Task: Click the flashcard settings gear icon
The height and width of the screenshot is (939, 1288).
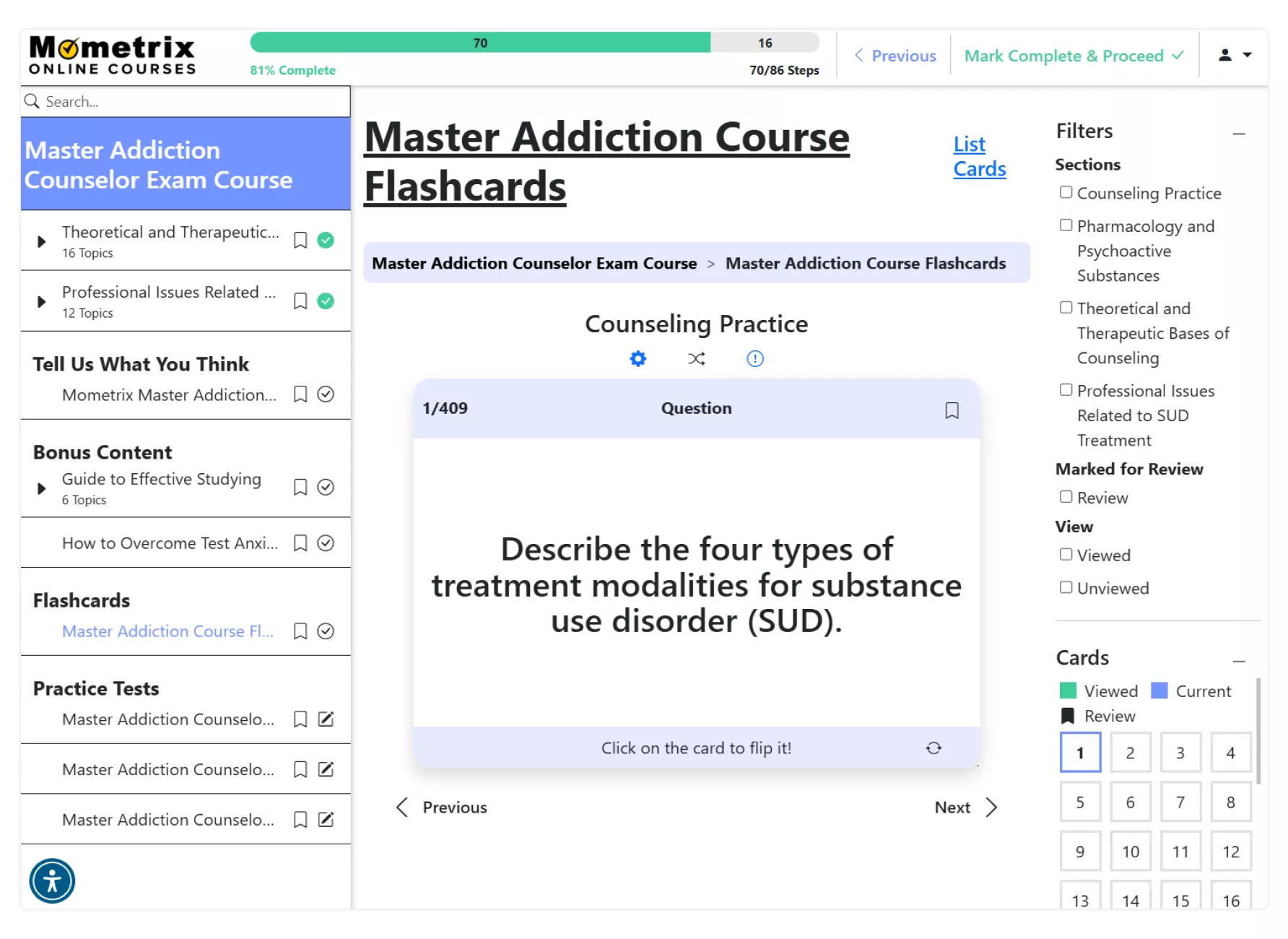Action: point(638,359)
